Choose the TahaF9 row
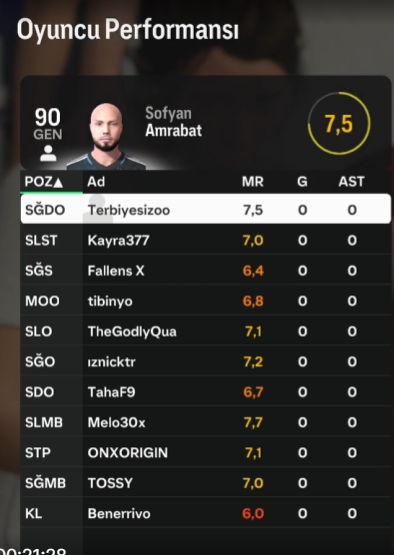 206,392
